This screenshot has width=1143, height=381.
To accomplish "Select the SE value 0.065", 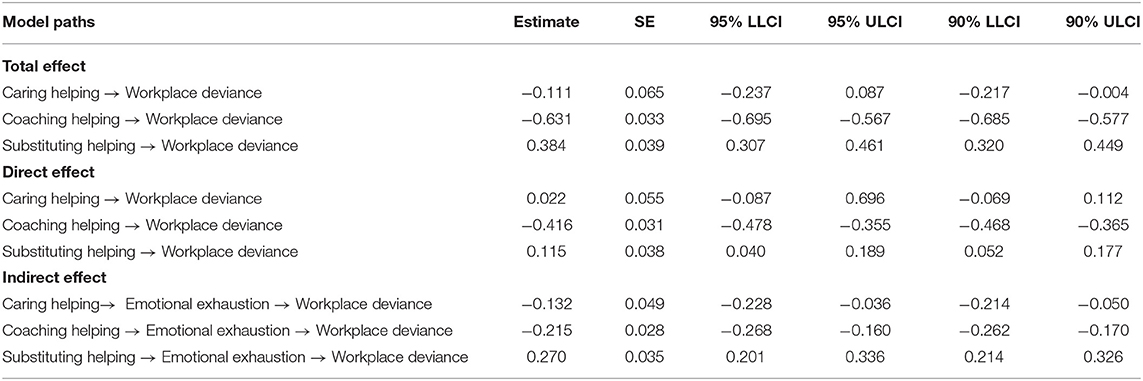I will pos(645,93).
